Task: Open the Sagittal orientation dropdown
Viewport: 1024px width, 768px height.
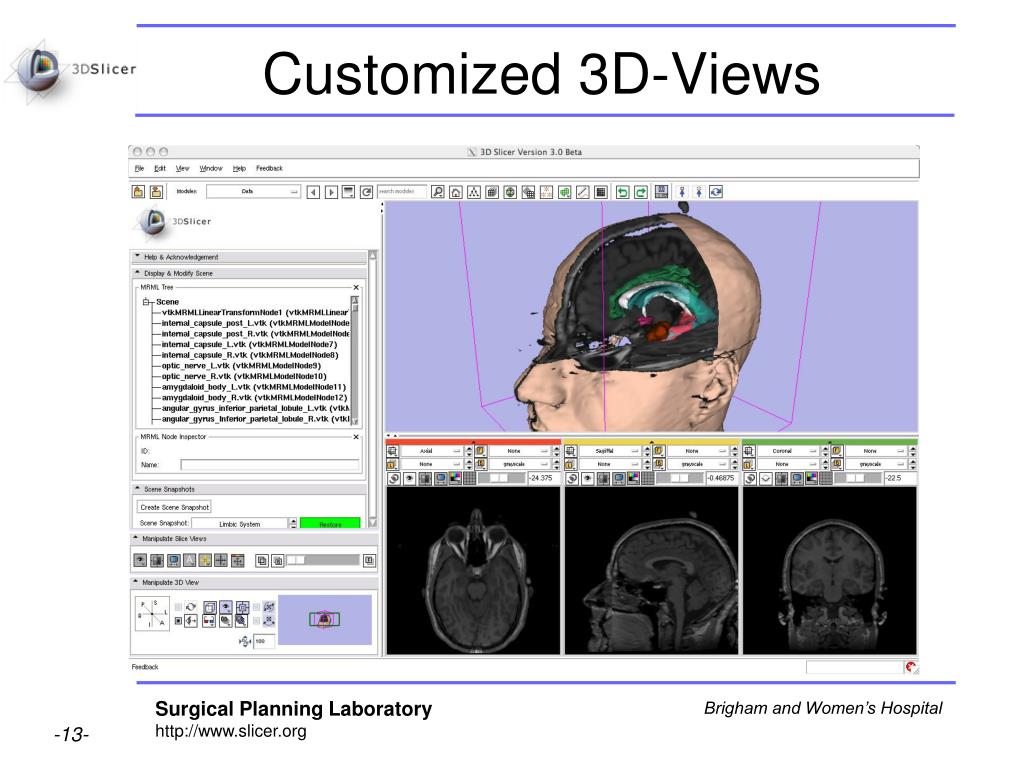Action: [609, 451]
